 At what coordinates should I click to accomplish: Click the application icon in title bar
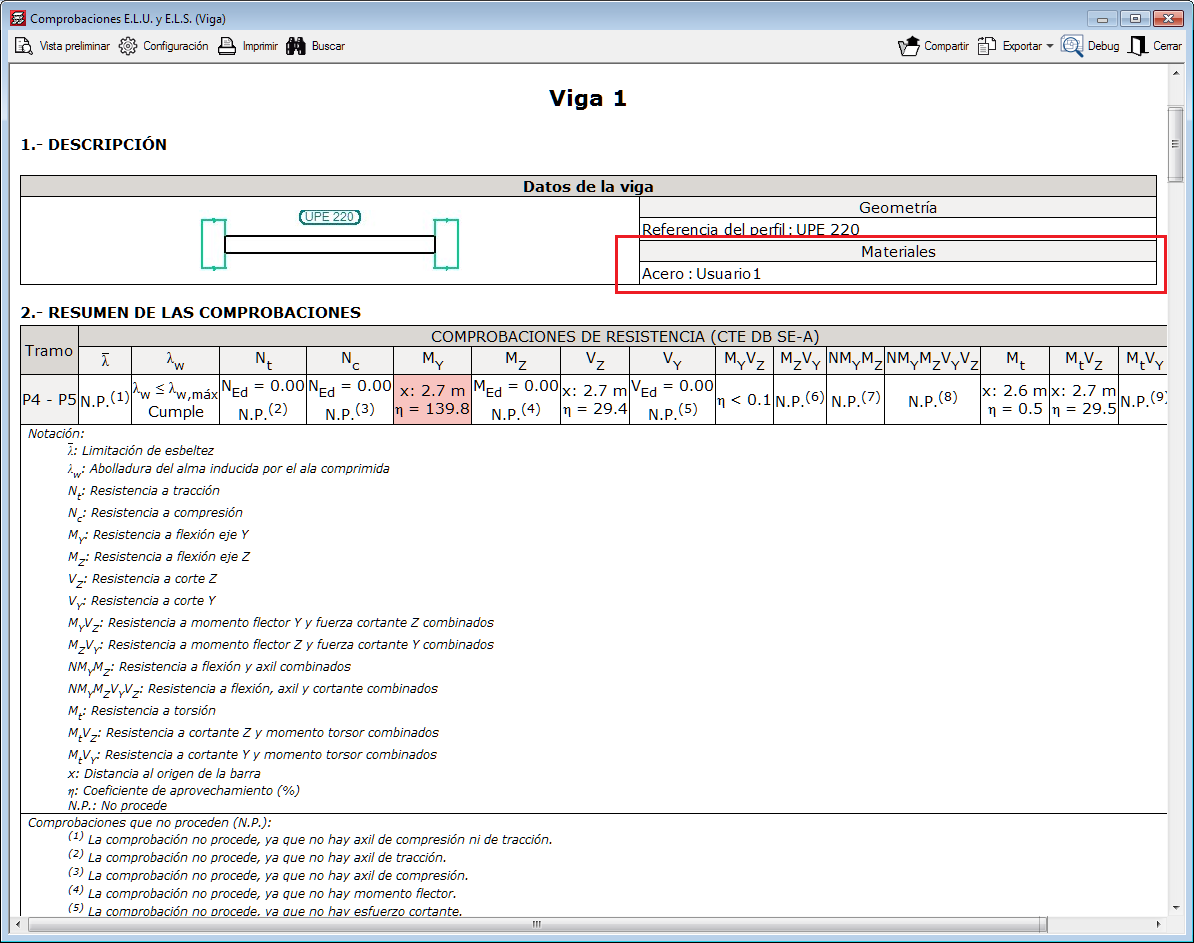pos(18,18)
